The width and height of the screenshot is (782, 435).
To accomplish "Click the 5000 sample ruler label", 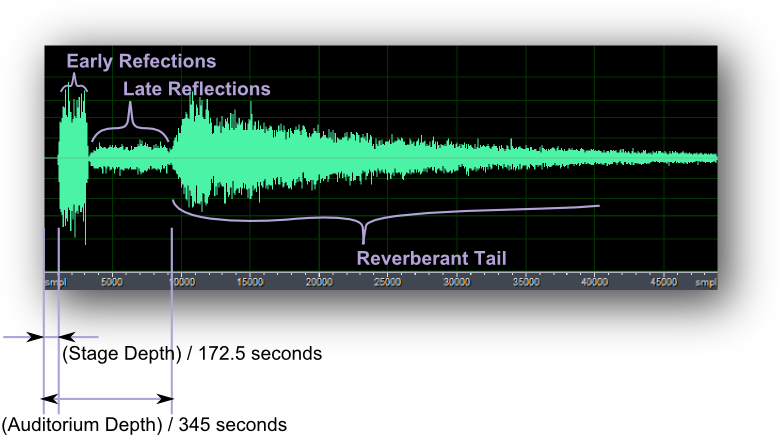I will pos(112,282).
